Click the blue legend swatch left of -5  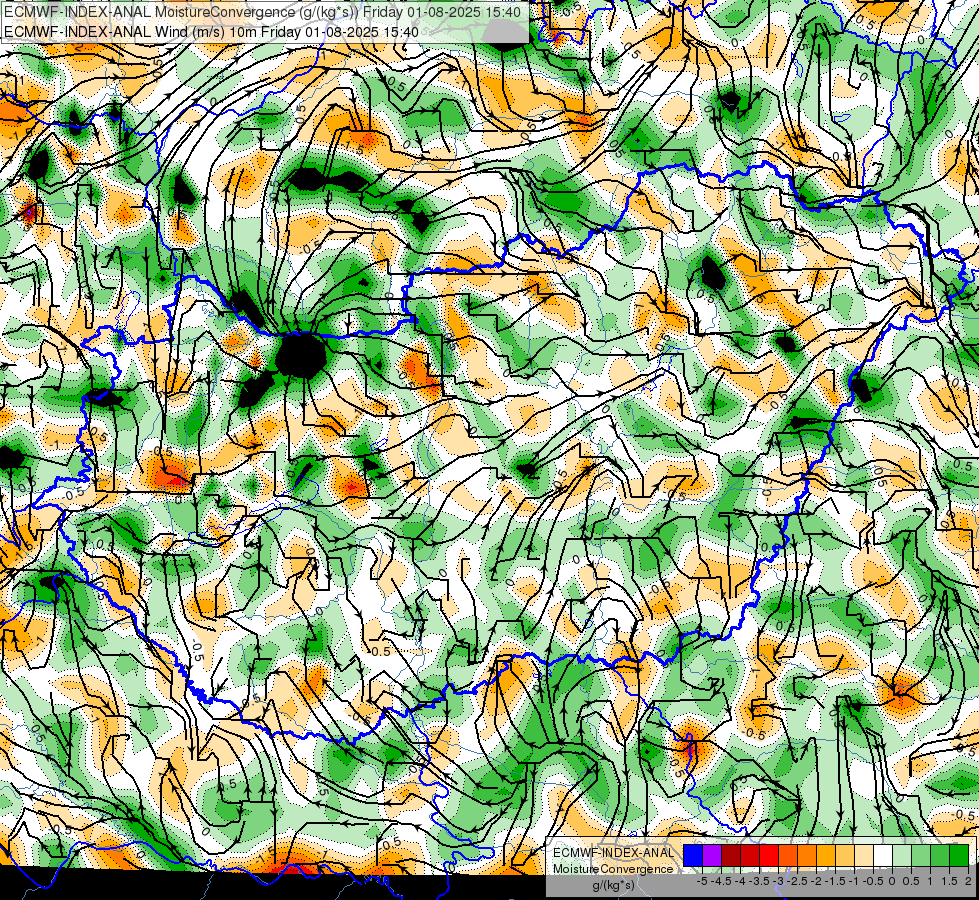693,855
